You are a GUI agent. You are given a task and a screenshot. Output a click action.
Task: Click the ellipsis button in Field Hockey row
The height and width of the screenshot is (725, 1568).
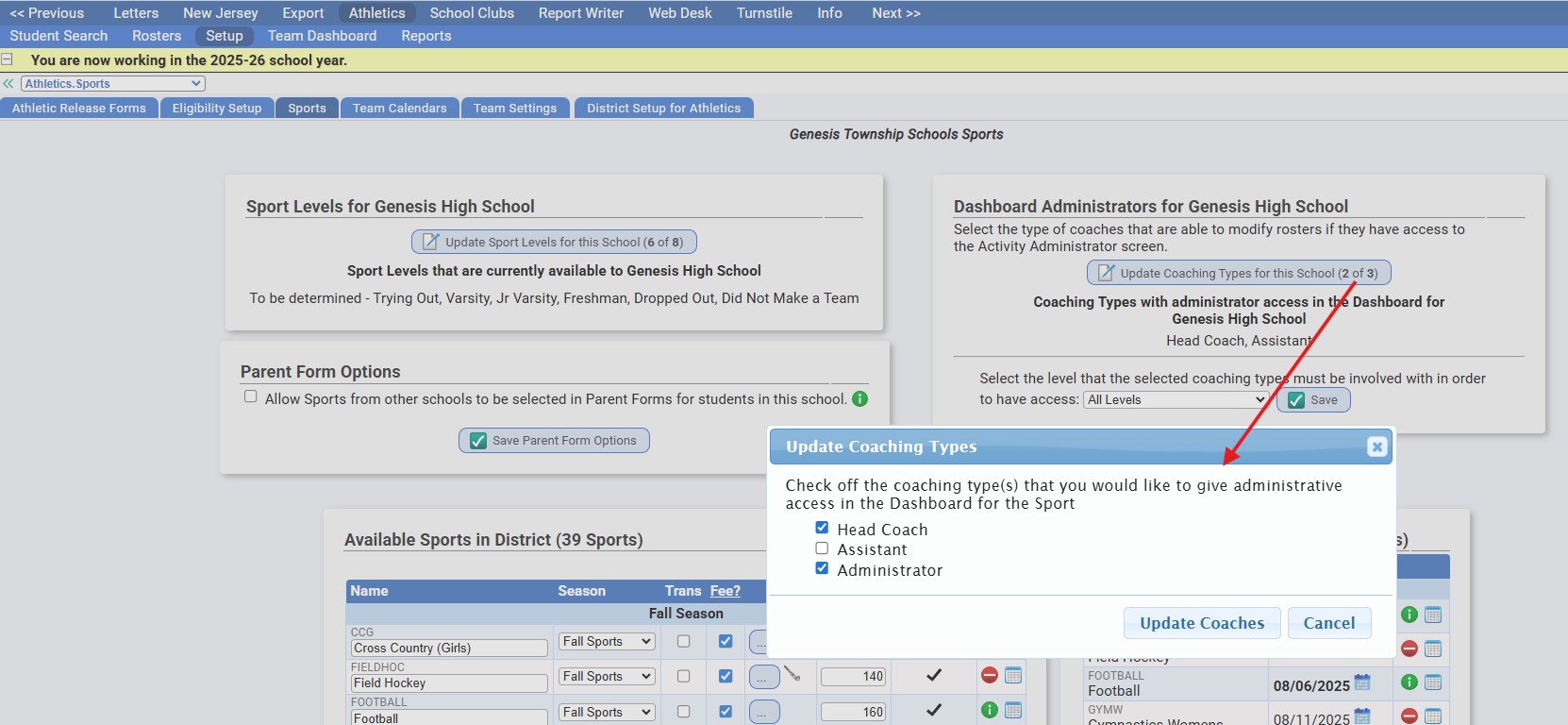(764, 676)
